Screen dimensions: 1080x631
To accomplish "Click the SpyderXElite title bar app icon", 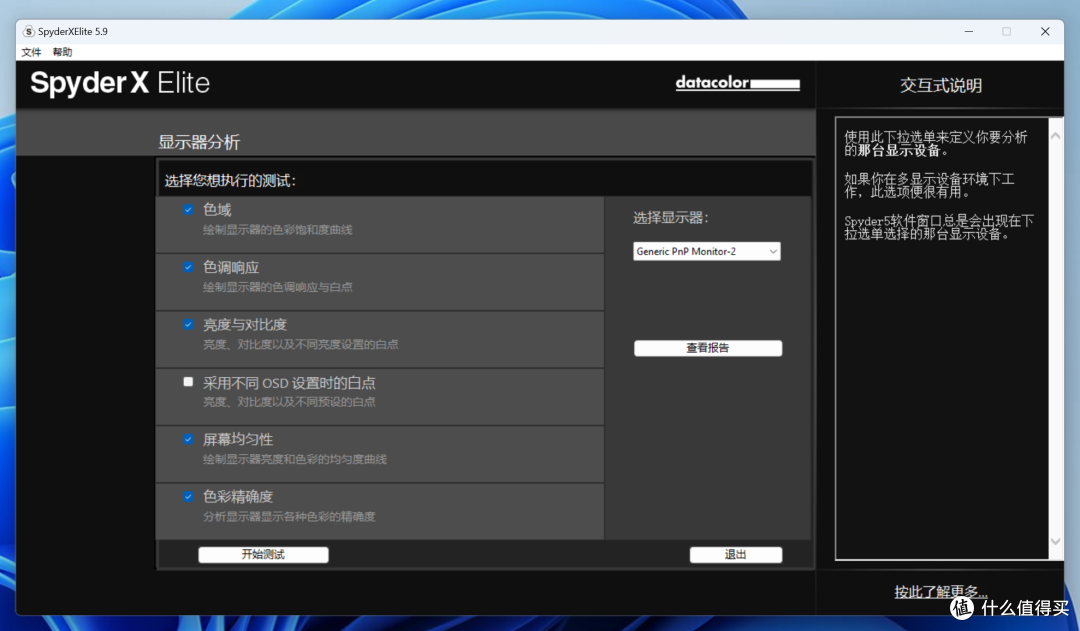I will 28,32.
